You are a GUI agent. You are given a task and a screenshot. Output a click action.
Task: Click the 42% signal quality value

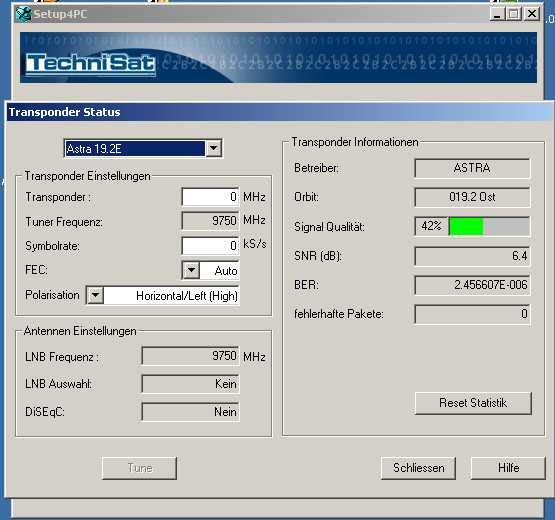coord(431,226)
